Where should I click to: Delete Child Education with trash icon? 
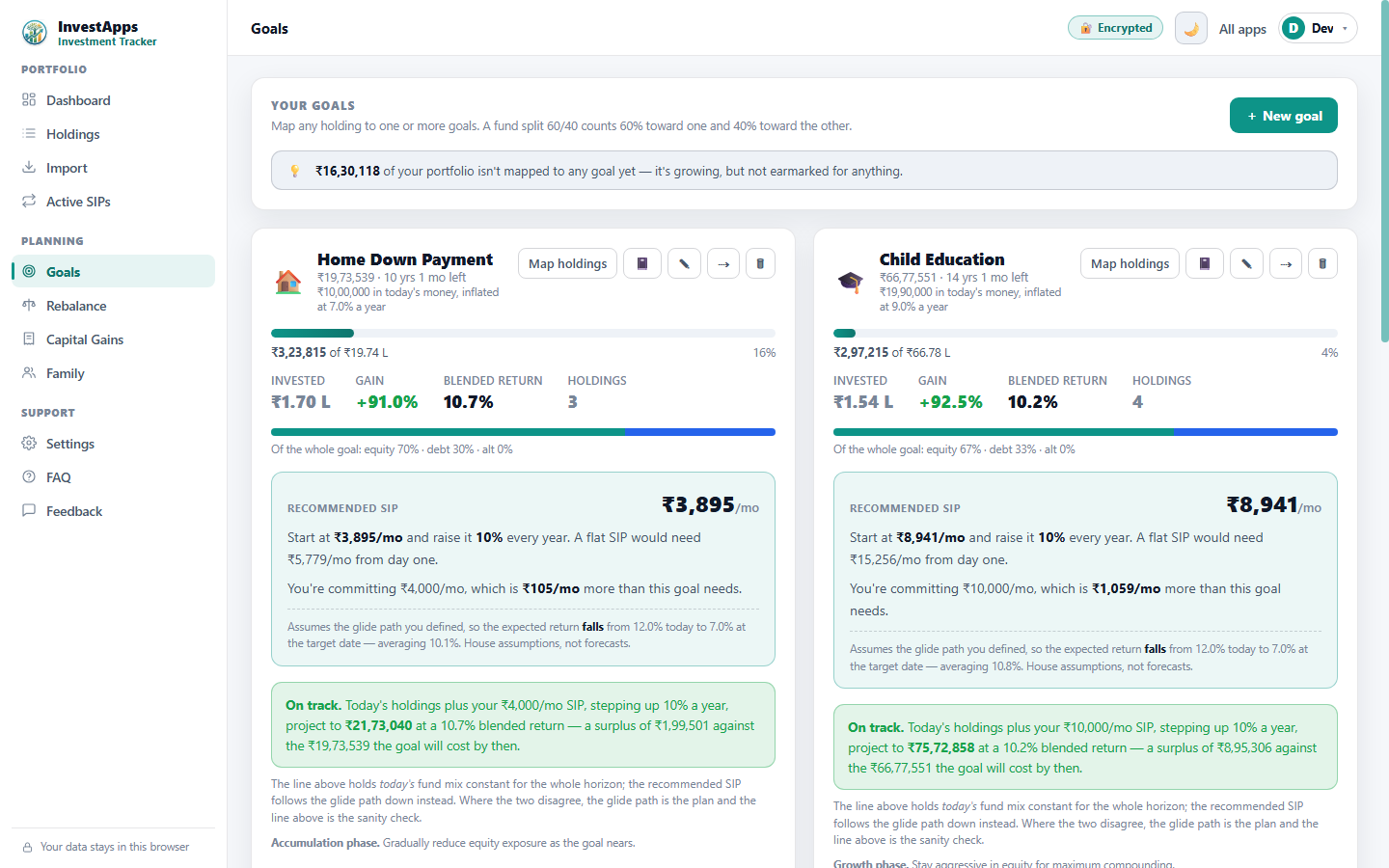pos(1322,263)
